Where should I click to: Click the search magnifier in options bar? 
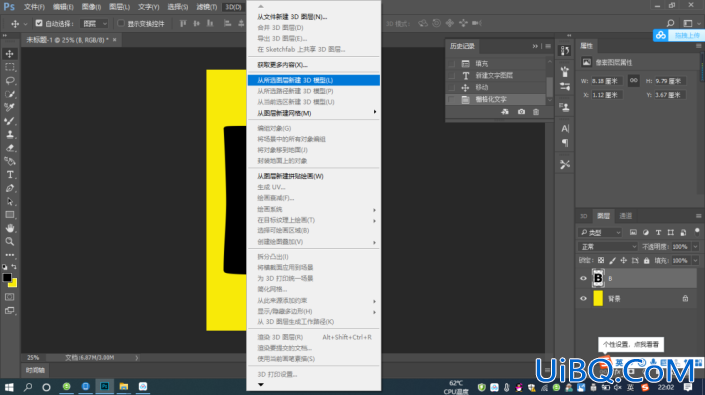[x=670, y=23]
